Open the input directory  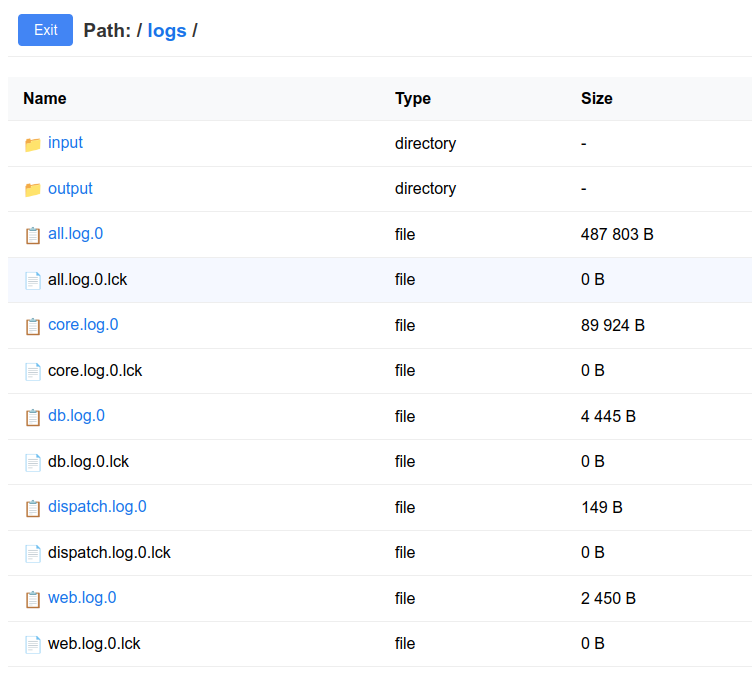(x=65, y=143)
